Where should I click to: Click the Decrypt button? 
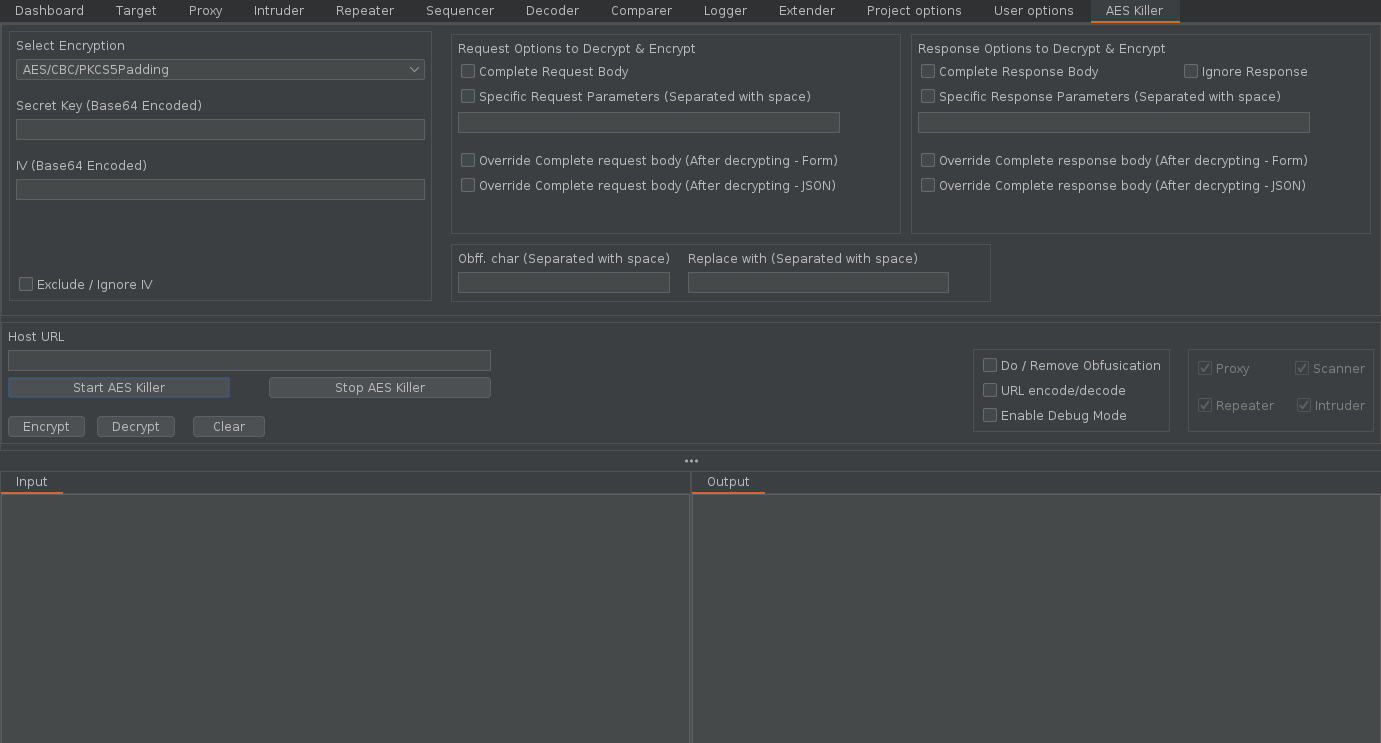coord(136,426)
